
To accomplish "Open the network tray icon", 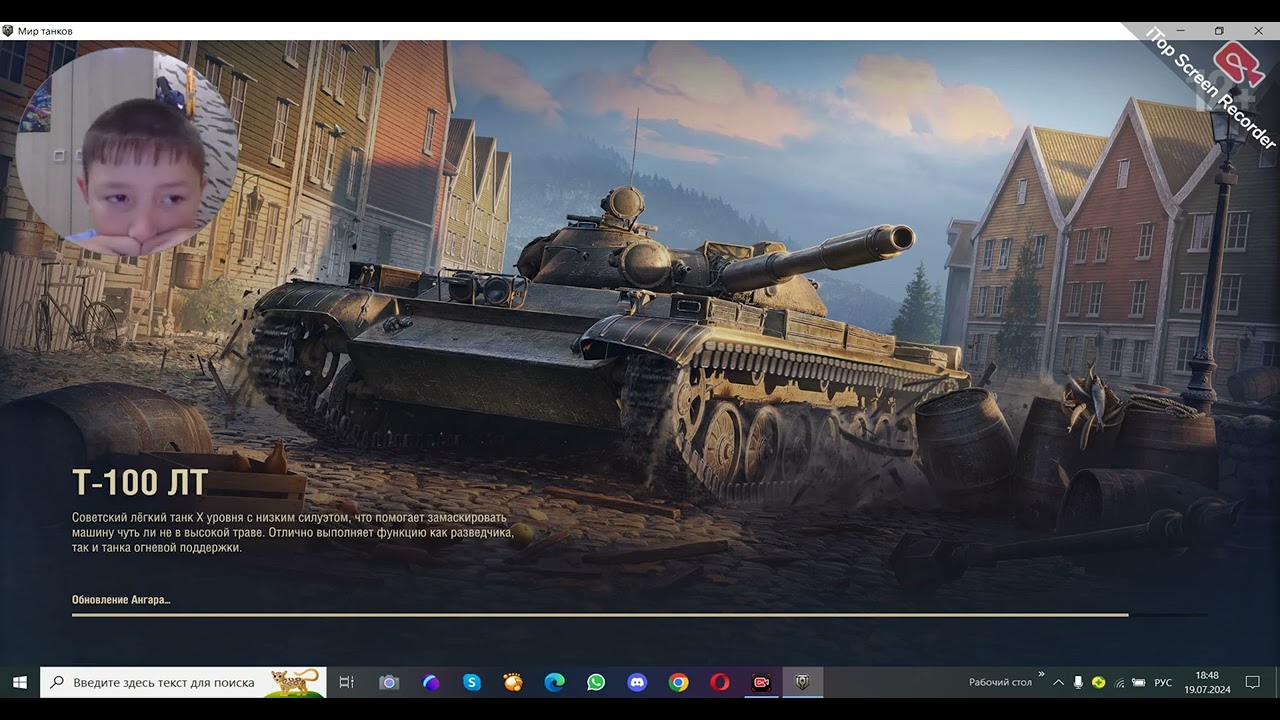I will (x=1119, y=682).
